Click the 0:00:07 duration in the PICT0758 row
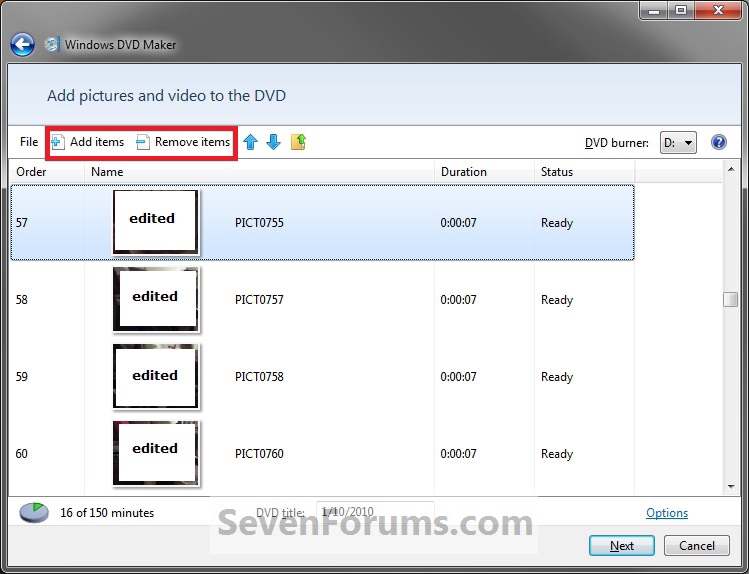 point(458,377)
